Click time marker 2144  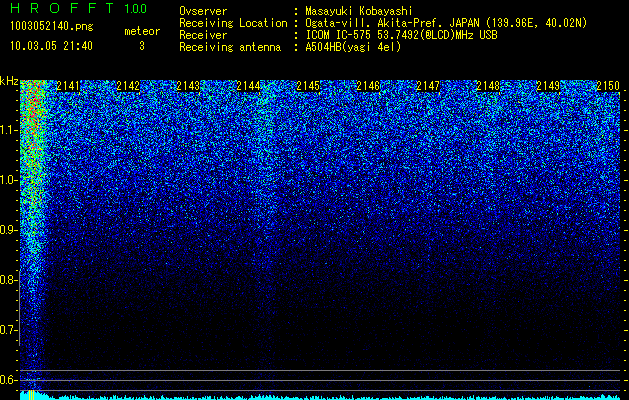248,86
